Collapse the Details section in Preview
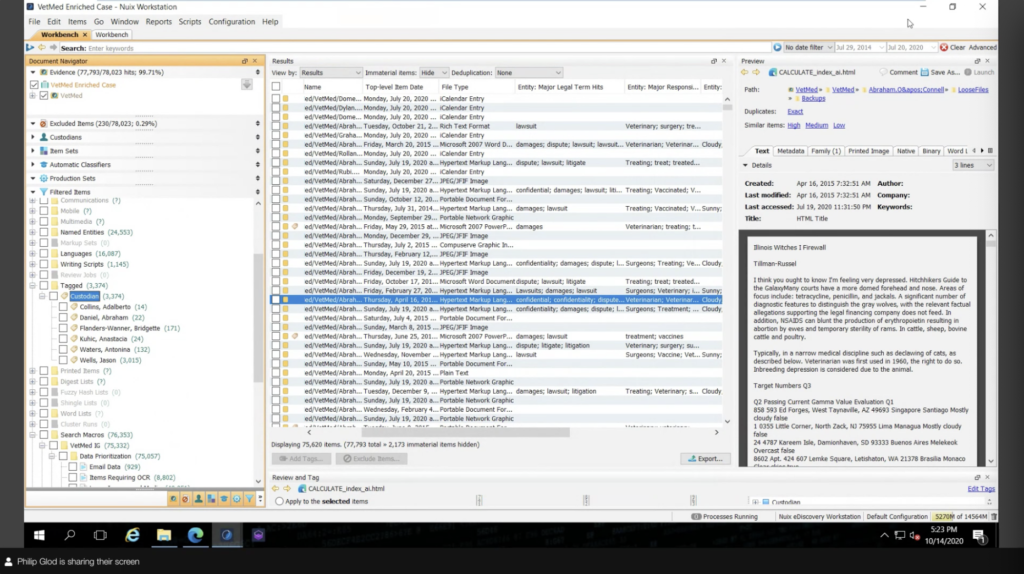 [745, 165]
